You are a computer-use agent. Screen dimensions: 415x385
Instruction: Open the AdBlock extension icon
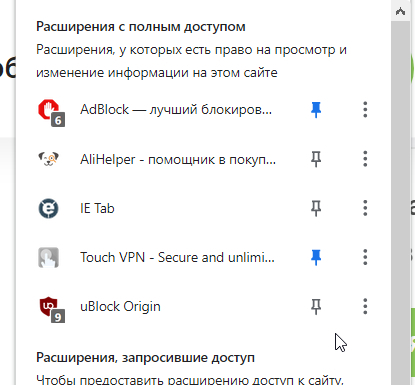tap(51, 112)
